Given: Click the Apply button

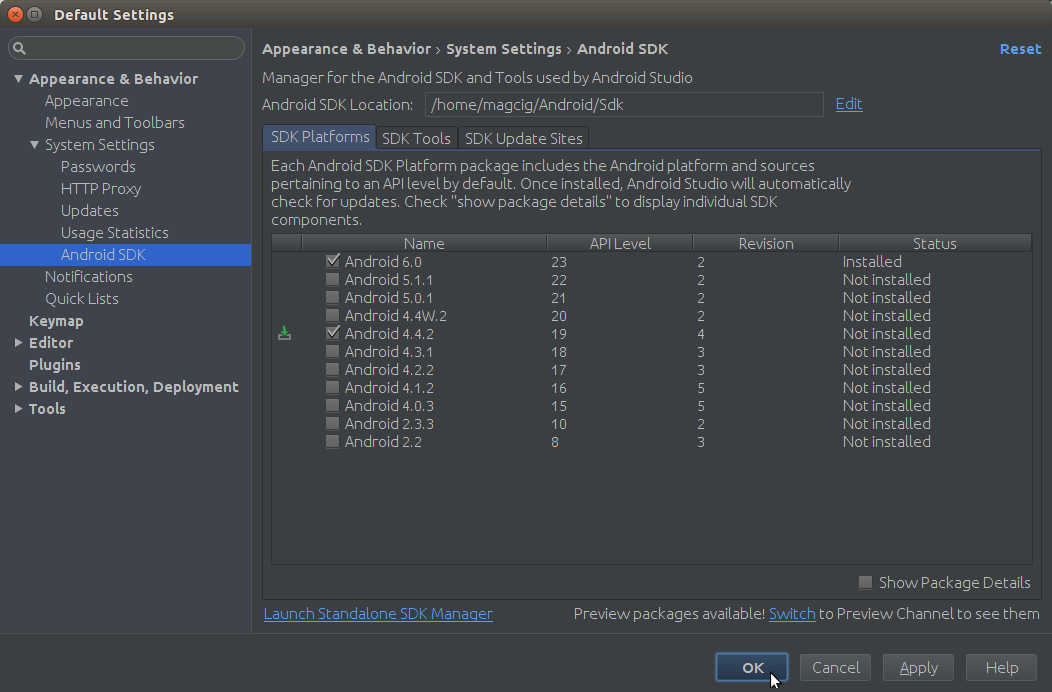Looking at the screenshot, I should pos(918,667).
